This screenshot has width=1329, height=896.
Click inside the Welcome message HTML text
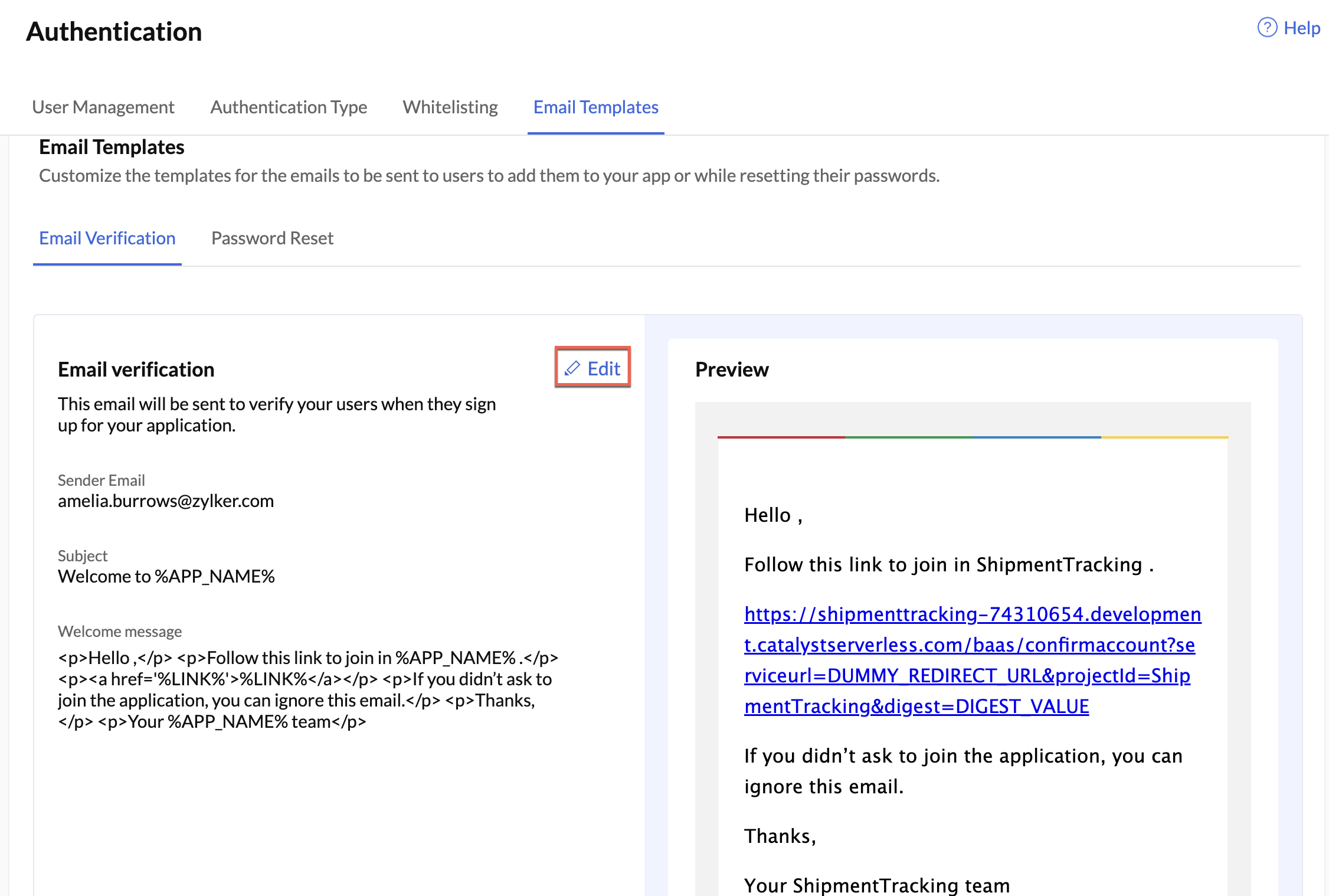(307, 689)
